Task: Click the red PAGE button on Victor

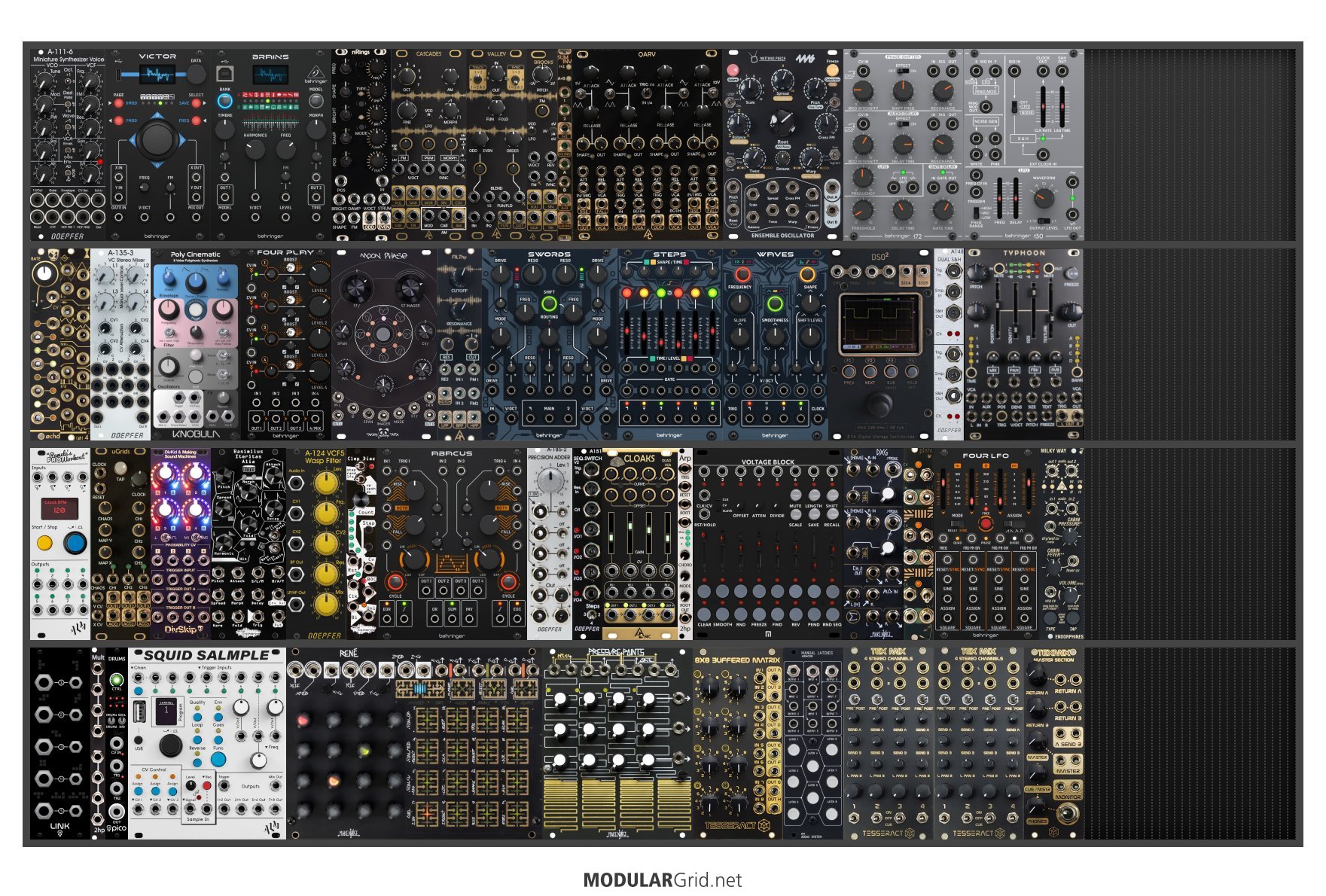Action: 118,103
